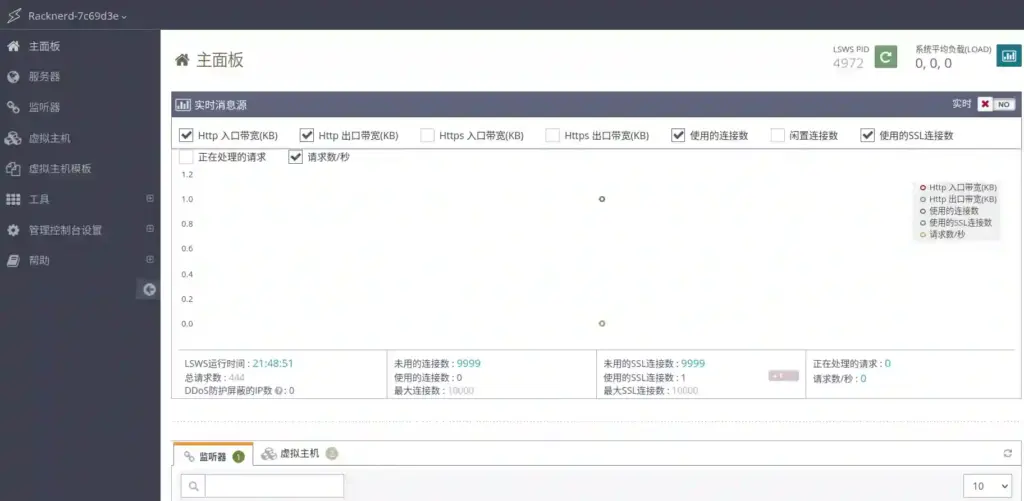Click the green LSWS restart icon
Image resolution: width=1024 pixels, height=501 pixels.
885,57
